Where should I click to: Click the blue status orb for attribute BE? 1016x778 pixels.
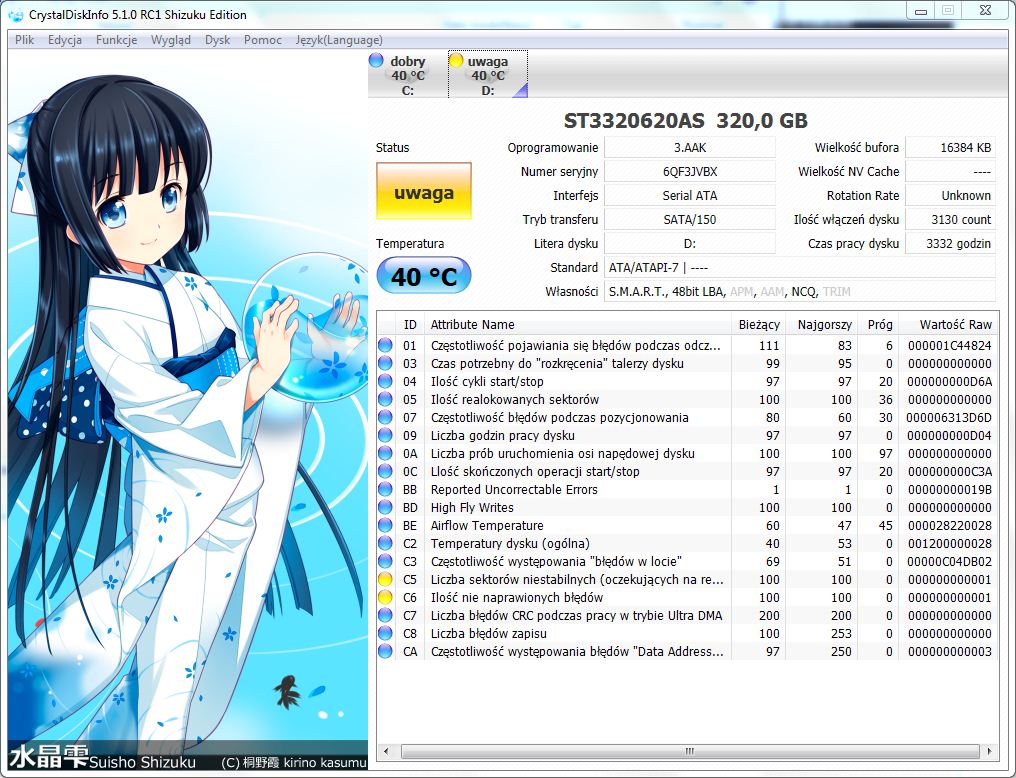386,525
